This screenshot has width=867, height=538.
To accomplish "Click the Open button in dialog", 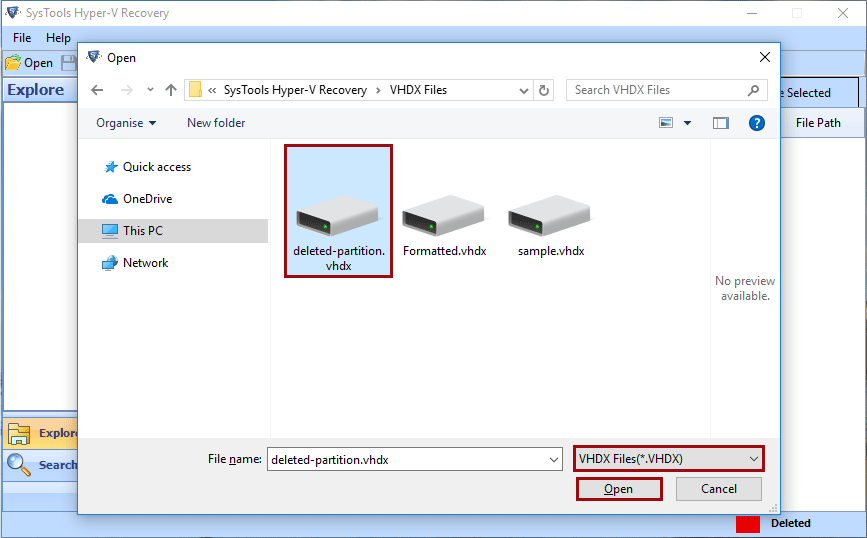I will tap(619, 489).
